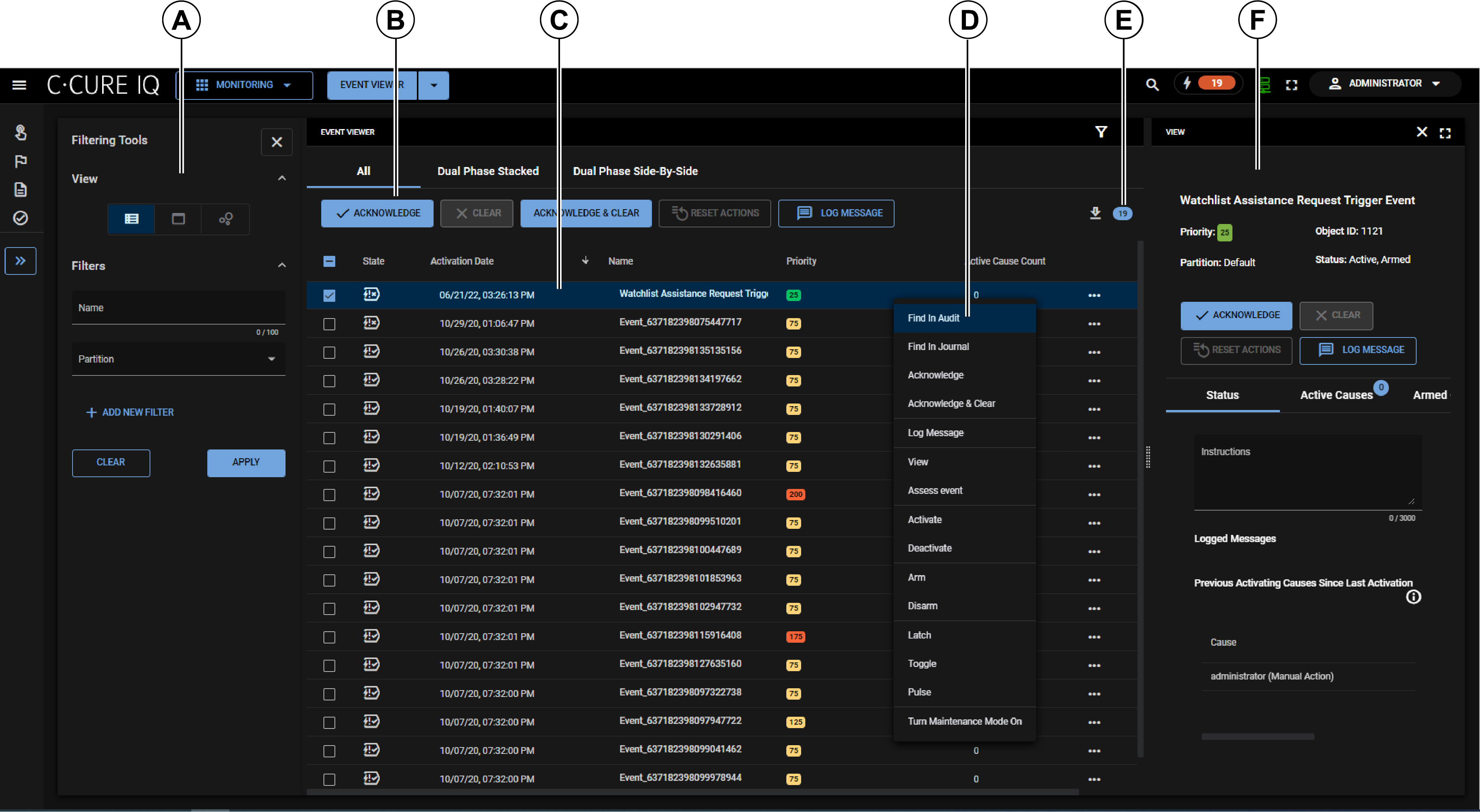Choose Find In Journal from context menu

(x=938, y=346)
